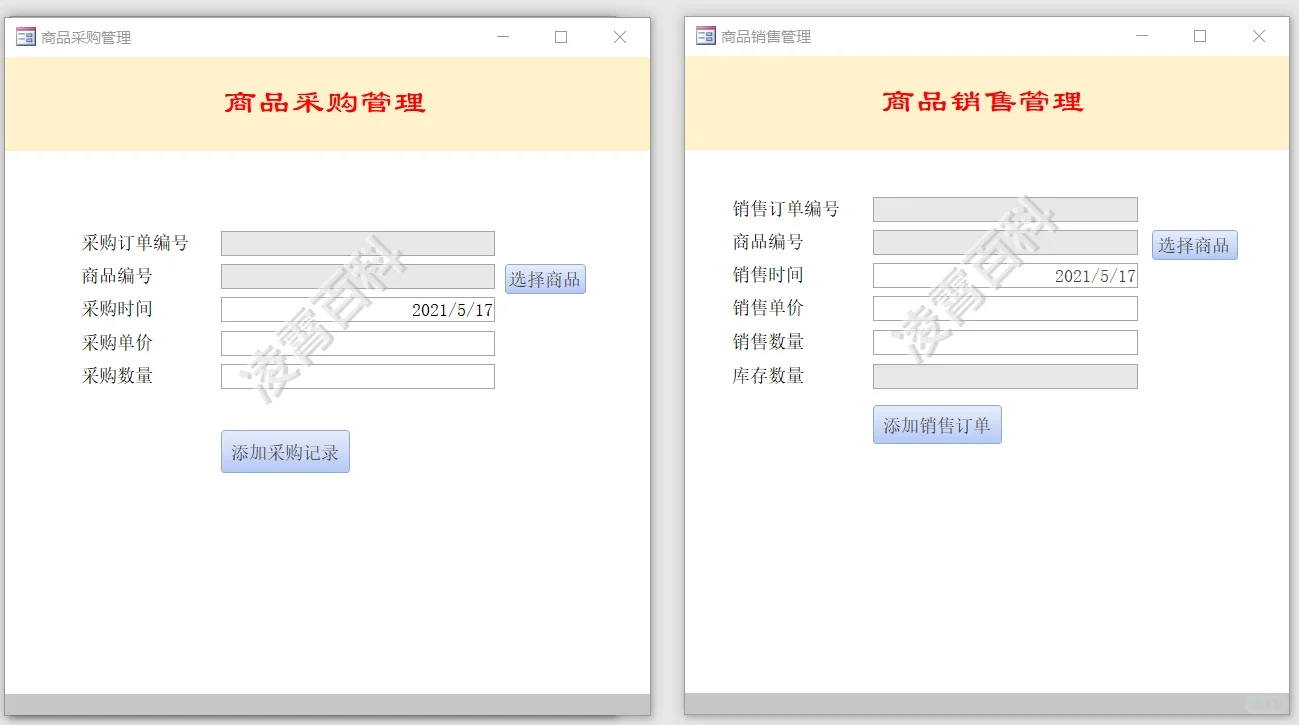Image resolution: width=1299 pixels, height=725 pixels.
Task: Click 选择商品 button in the purchase form
Action: [544, 279]
